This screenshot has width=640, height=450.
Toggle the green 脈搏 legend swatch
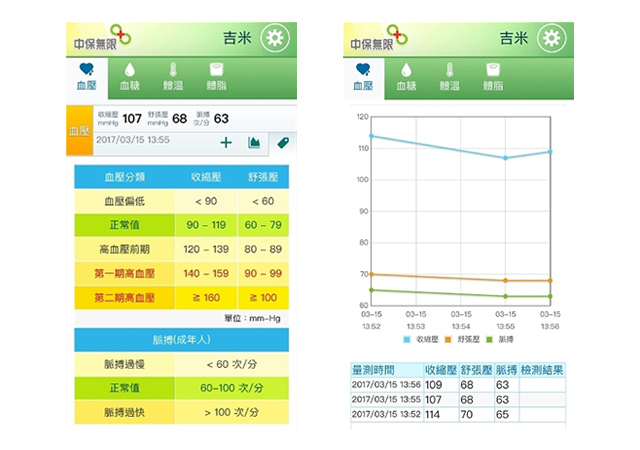pyautogui.click(x=489, y=339)
